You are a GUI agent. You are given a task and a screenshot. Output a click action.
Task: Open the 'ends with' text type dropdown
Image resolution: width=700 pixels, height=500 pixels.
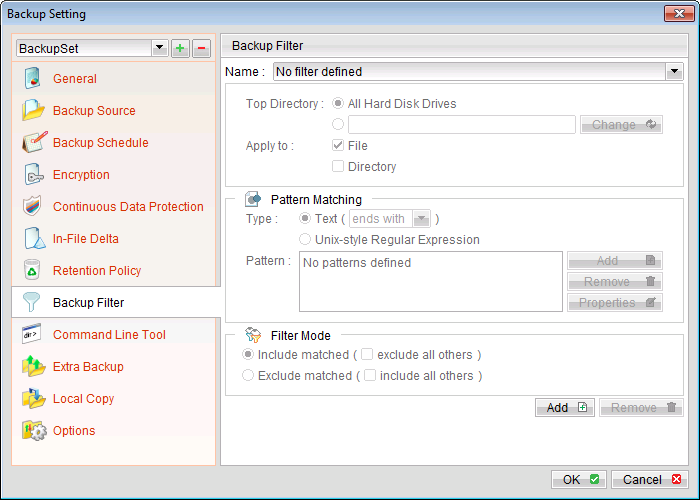click(x=421, y=219)
